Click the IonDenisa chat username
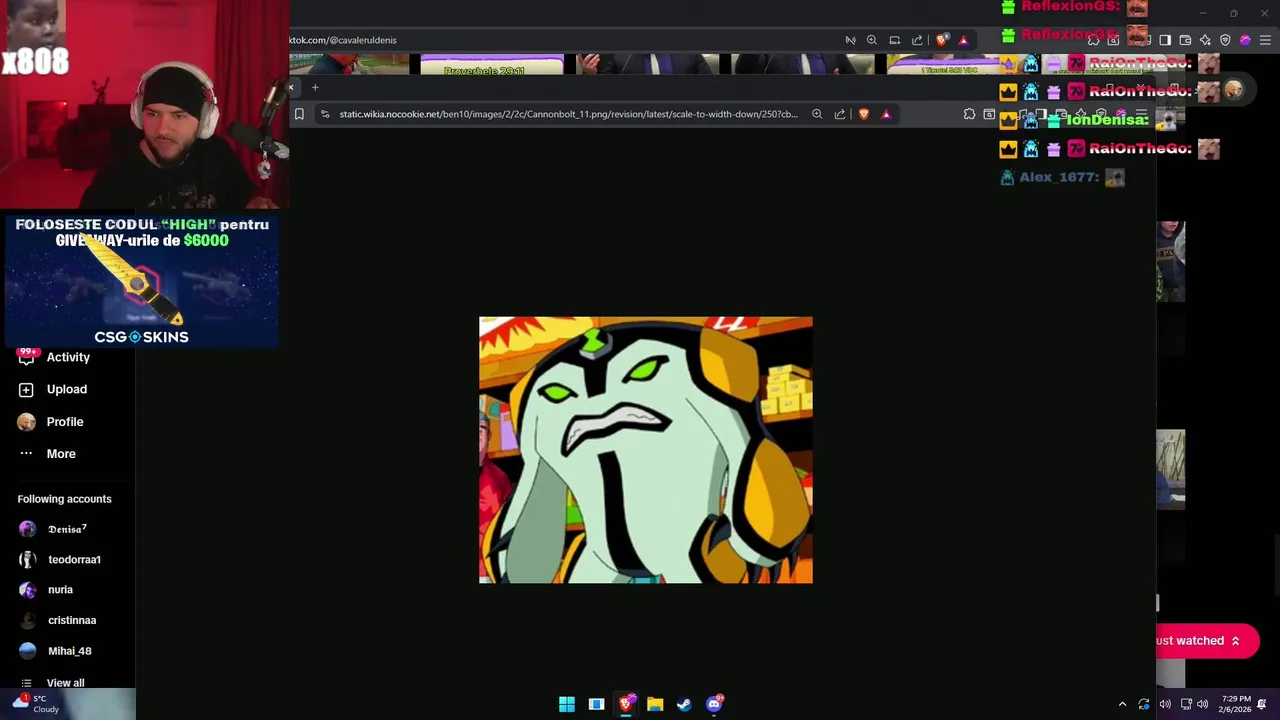This screenshot has height=720, width=1280. click(1107, 120)
